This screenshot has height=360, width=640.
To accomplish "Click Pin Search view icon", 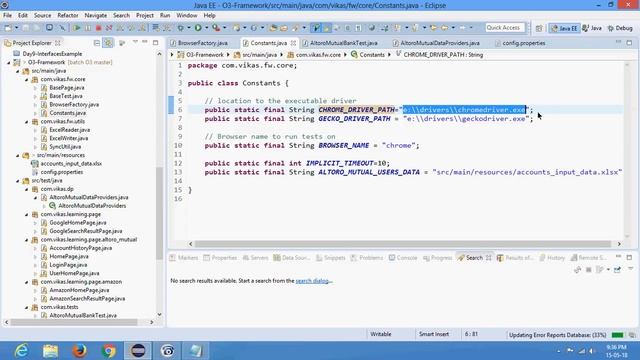I will point(617,270).
